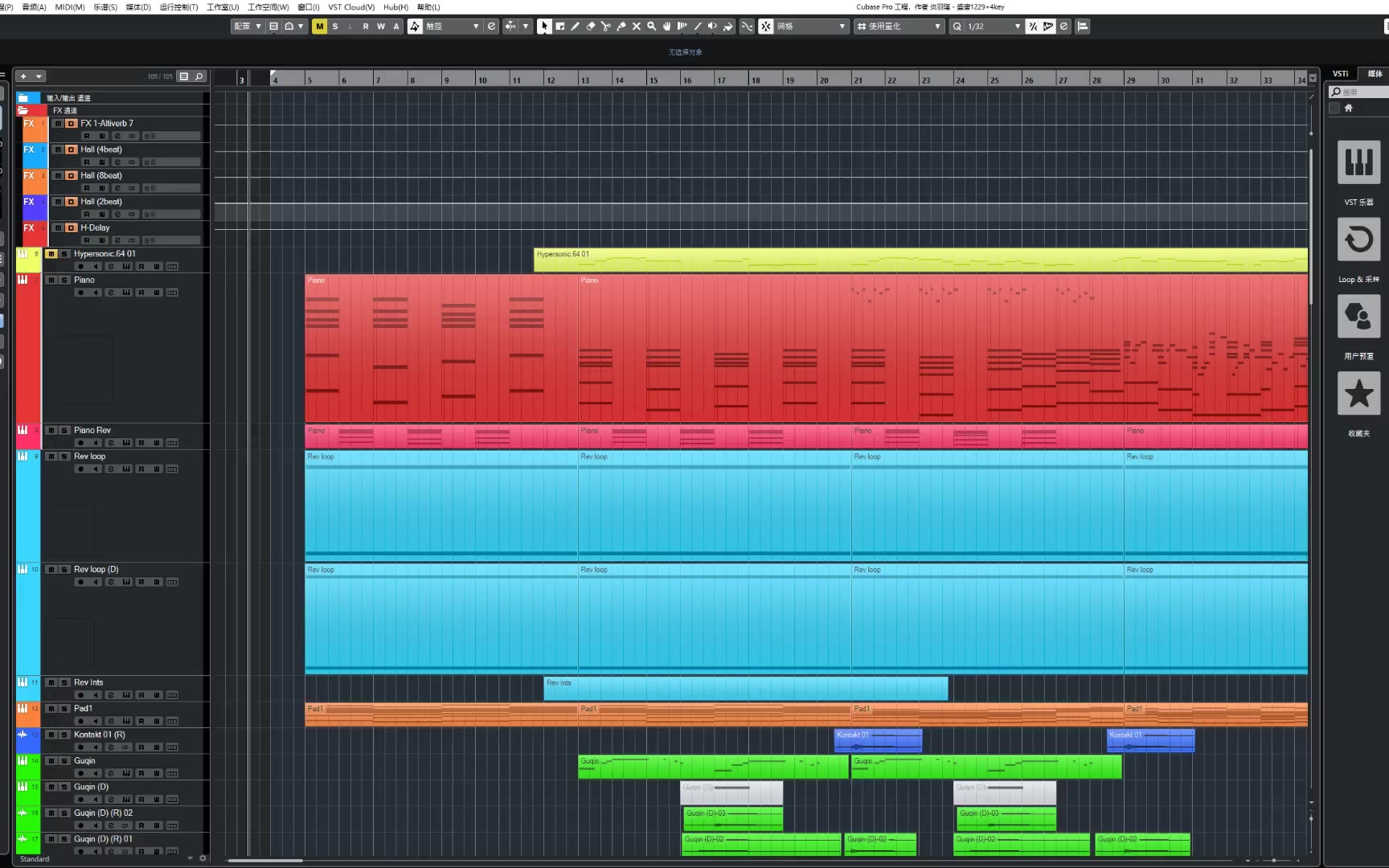Viewport: 1389px width, 868px height.
Task: Open track search magnifier icon
Action: point(199,76)
